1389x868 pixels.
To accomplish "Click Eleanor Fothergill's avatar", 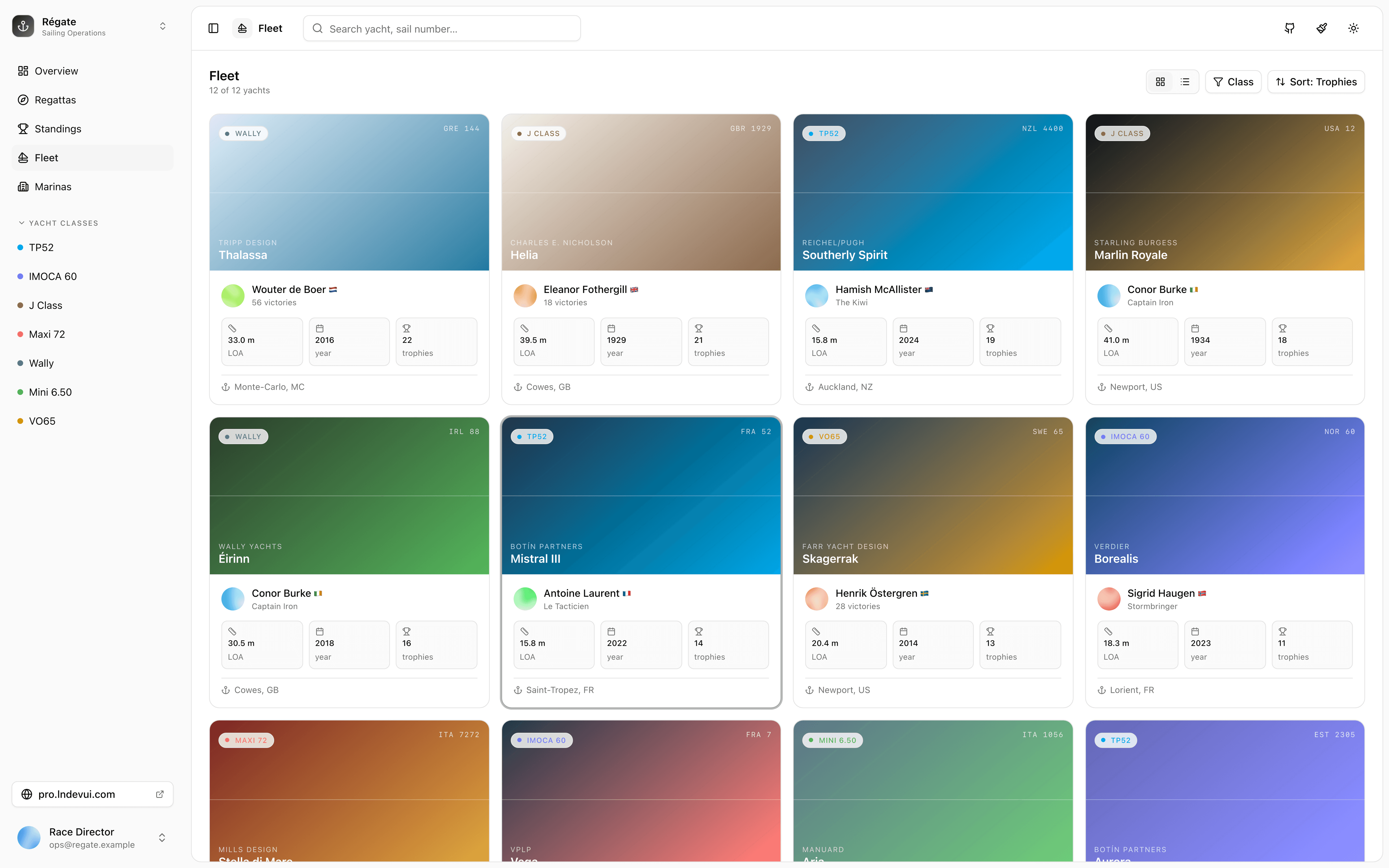I will [525, 296].
